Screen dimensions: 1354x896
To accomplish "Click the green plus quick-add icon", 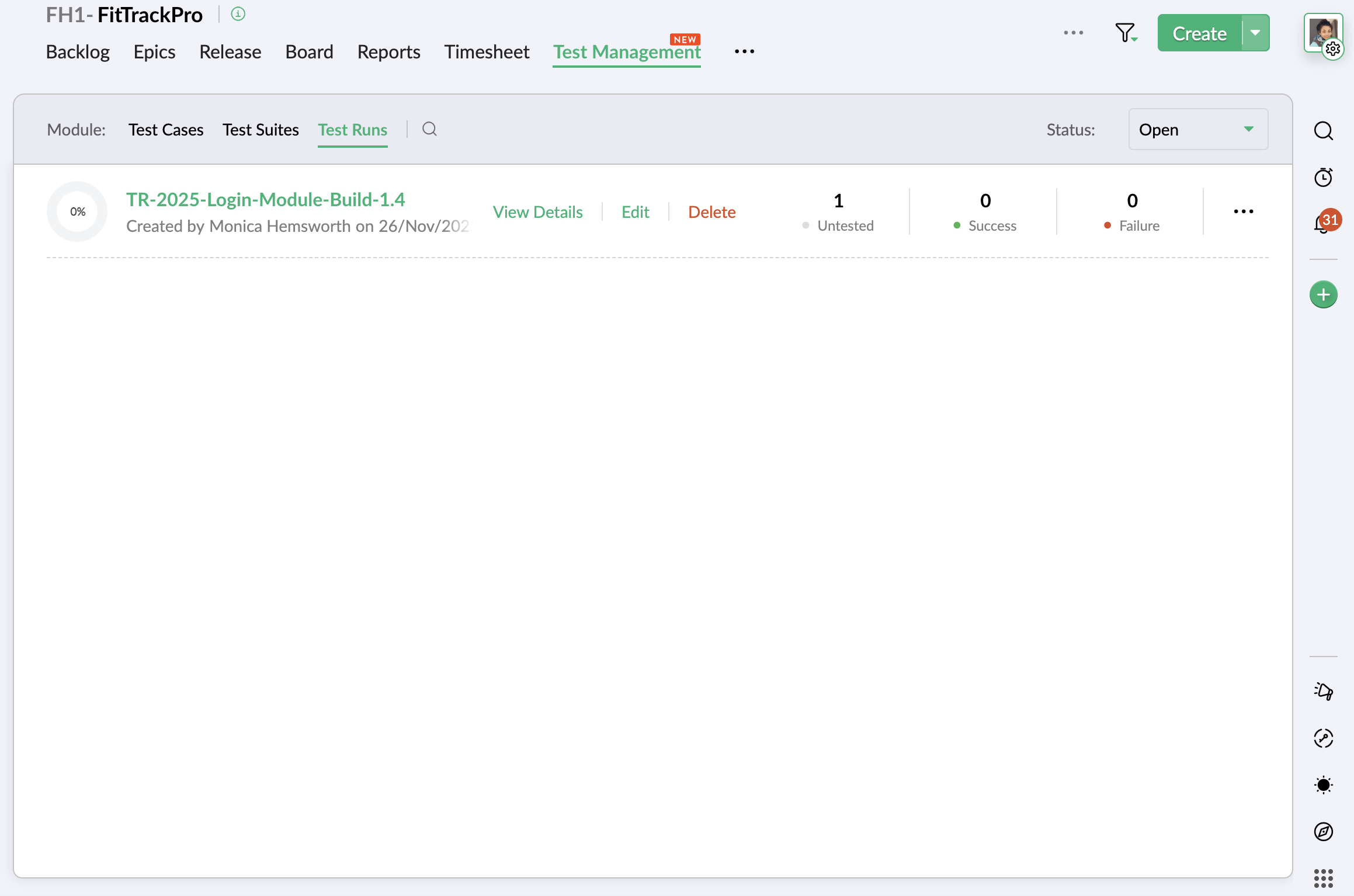I will 1323,294.
